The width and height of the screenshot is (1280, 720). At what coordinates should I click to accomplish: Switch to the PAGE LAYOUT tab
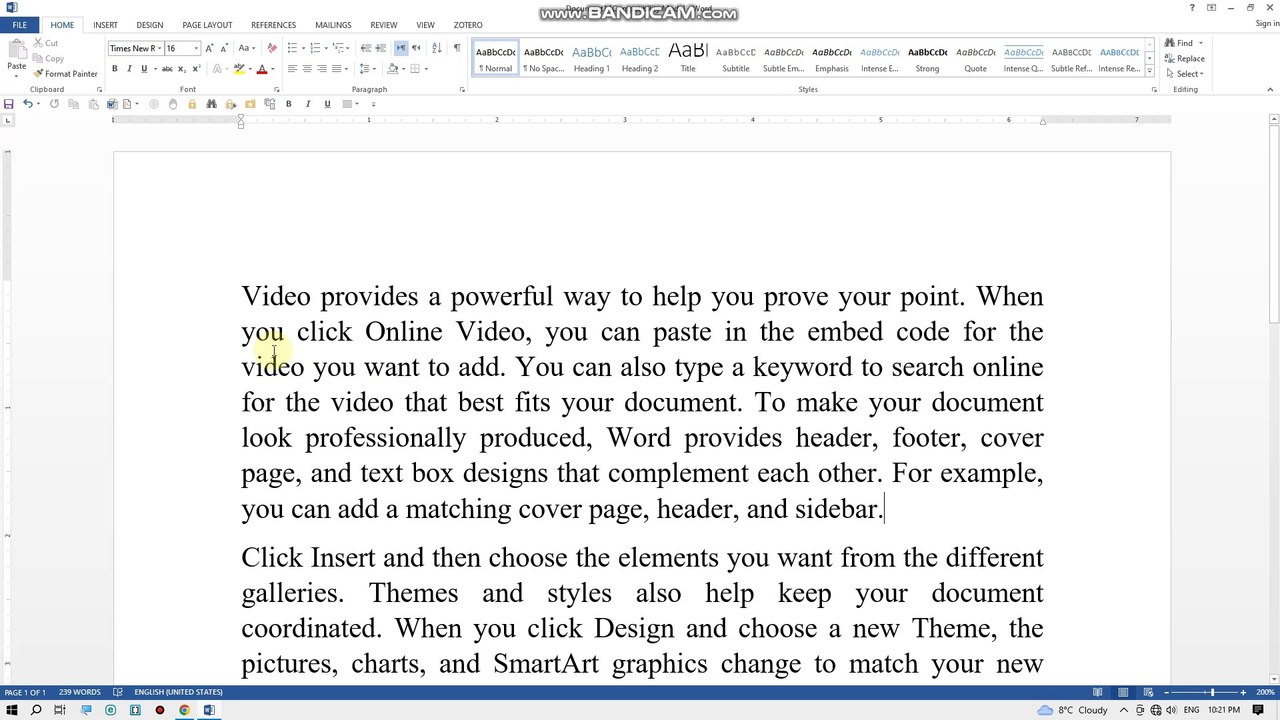pyautogui.click(x=207, y=25)
